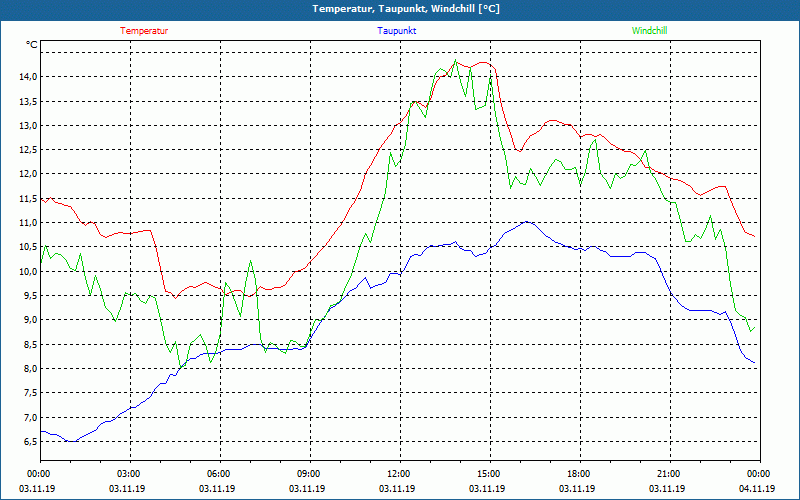Click the 04.11.19 date label
Image resolution: width=800 pixels, height=500 pixels.
(757, 489)
